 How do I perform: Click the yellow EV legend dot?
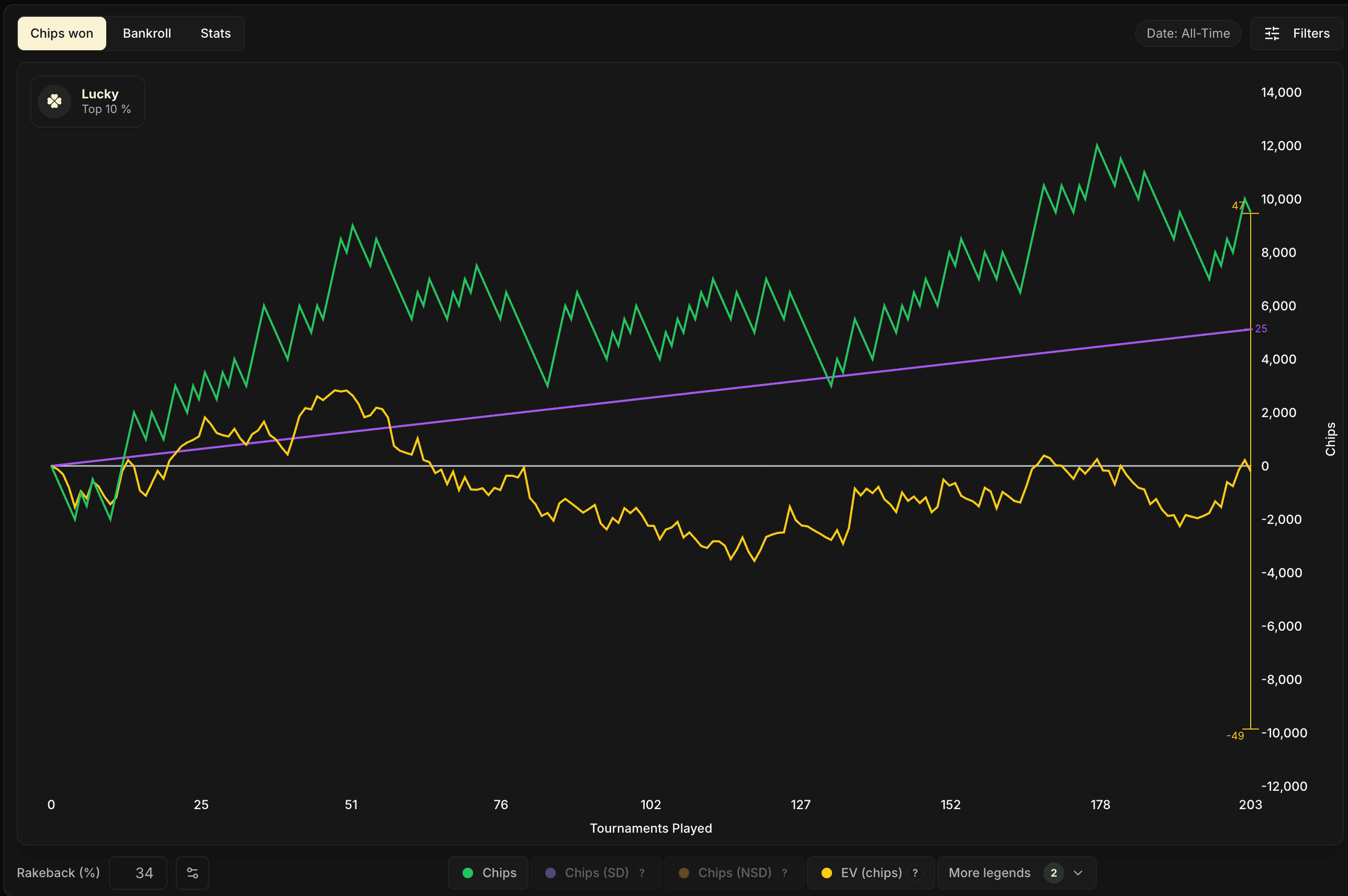coord(826,872)
